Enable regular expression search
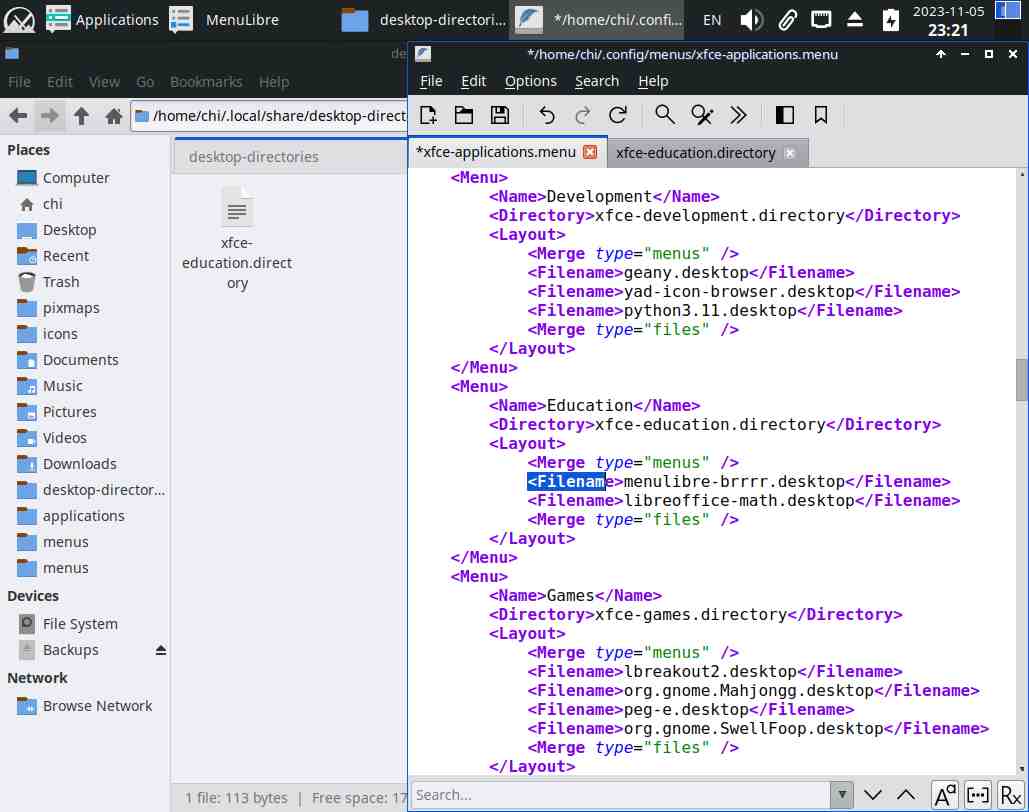This screenshot has width=1029, height=812. (1010, 795)
